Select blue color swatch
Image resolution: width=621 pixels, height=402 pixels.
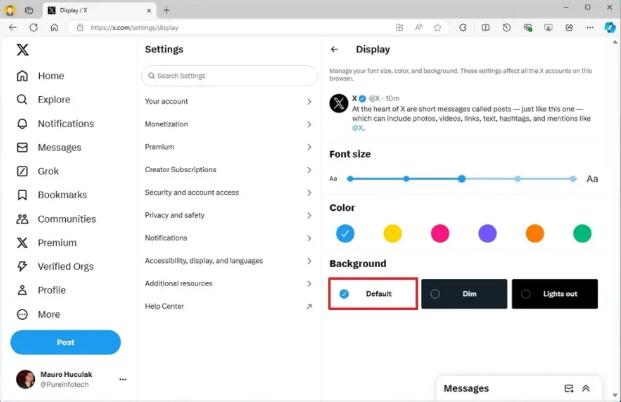[x=345, y=233]
